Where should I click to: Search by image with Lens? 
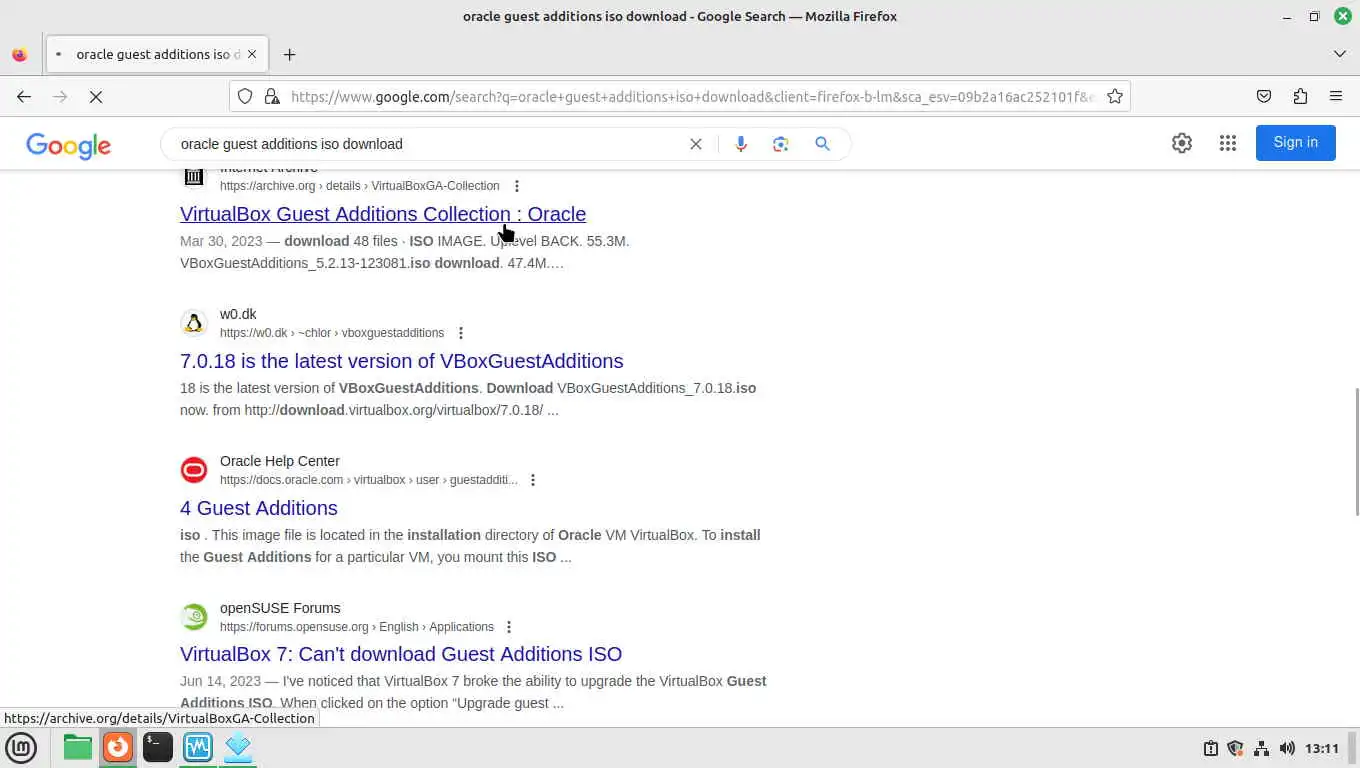pyautogui.click(x=781, y=144)
